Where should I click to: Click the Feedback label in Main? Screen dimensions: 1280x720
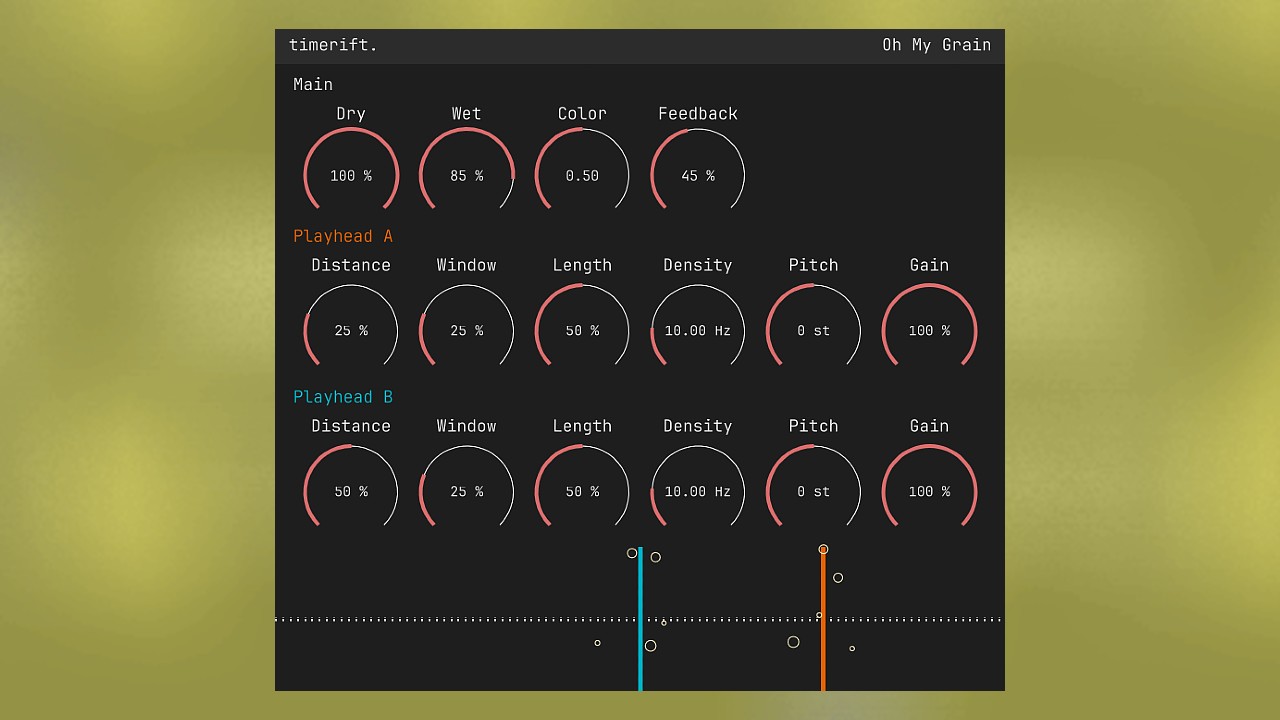click(x=698, y=114)
